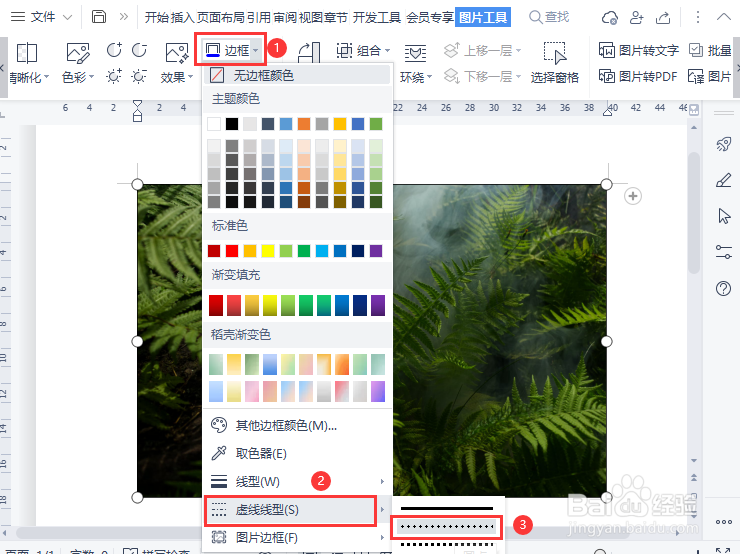740x554 pixels.
Task: Pick the black theme color swatch
Action: click(x=232, y=124)
